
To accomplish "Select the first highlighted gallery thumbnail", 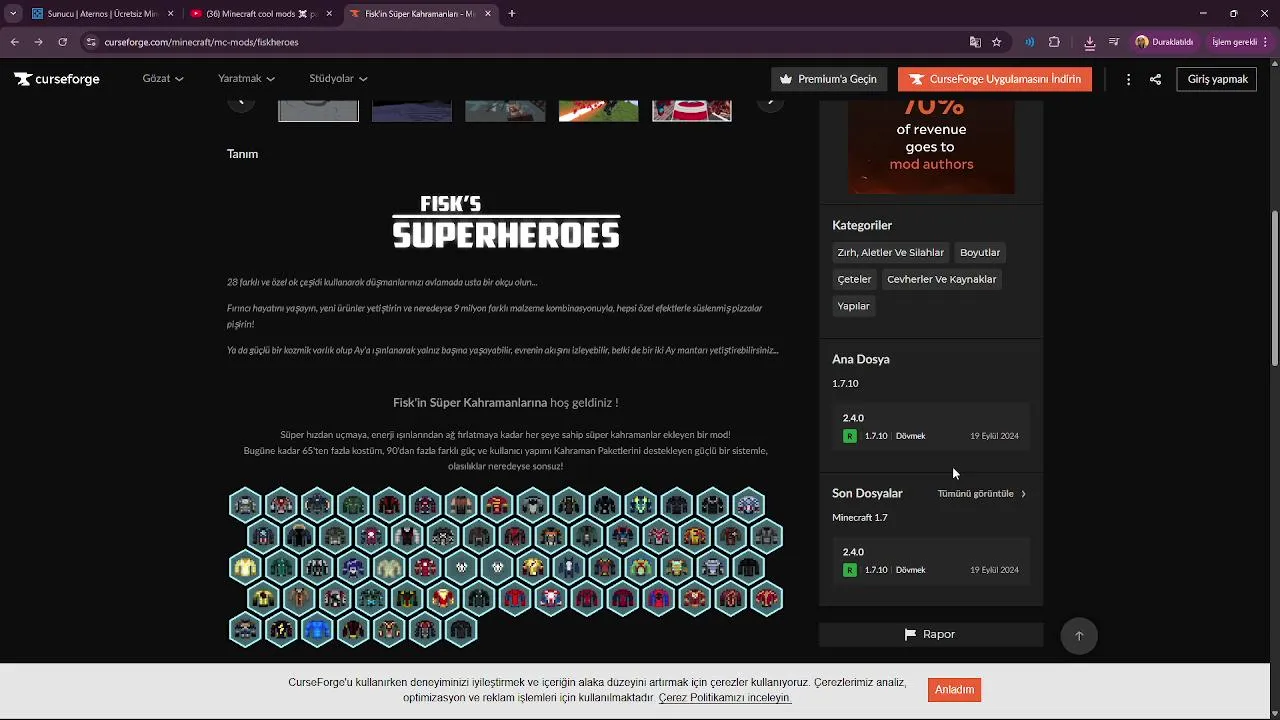I will click(318, 109).
